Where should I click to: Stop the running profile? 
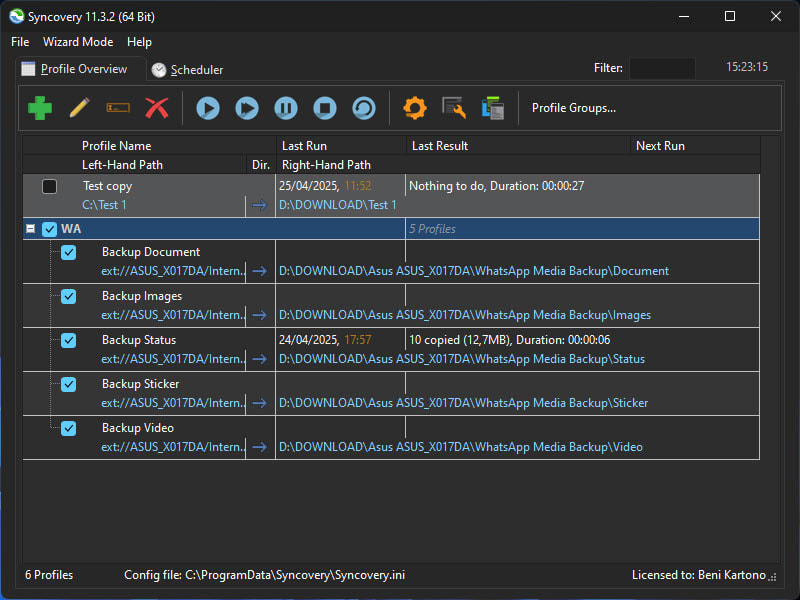point(325,108)
